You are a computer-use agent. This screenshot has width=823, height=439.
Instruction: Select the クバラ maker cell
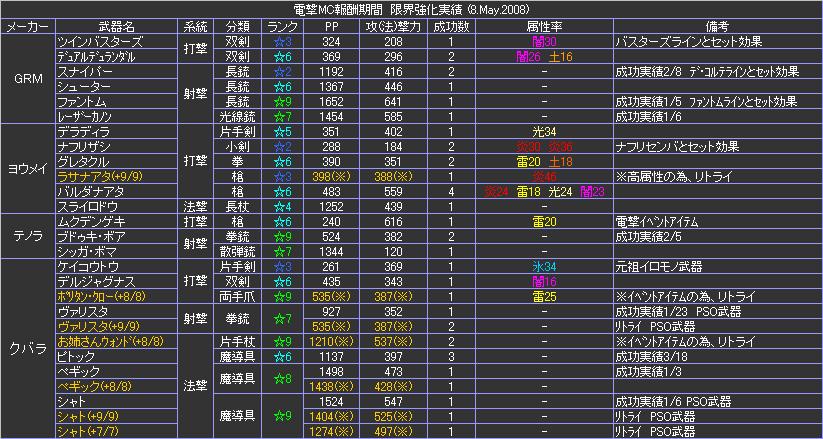[x=29, y=349]
